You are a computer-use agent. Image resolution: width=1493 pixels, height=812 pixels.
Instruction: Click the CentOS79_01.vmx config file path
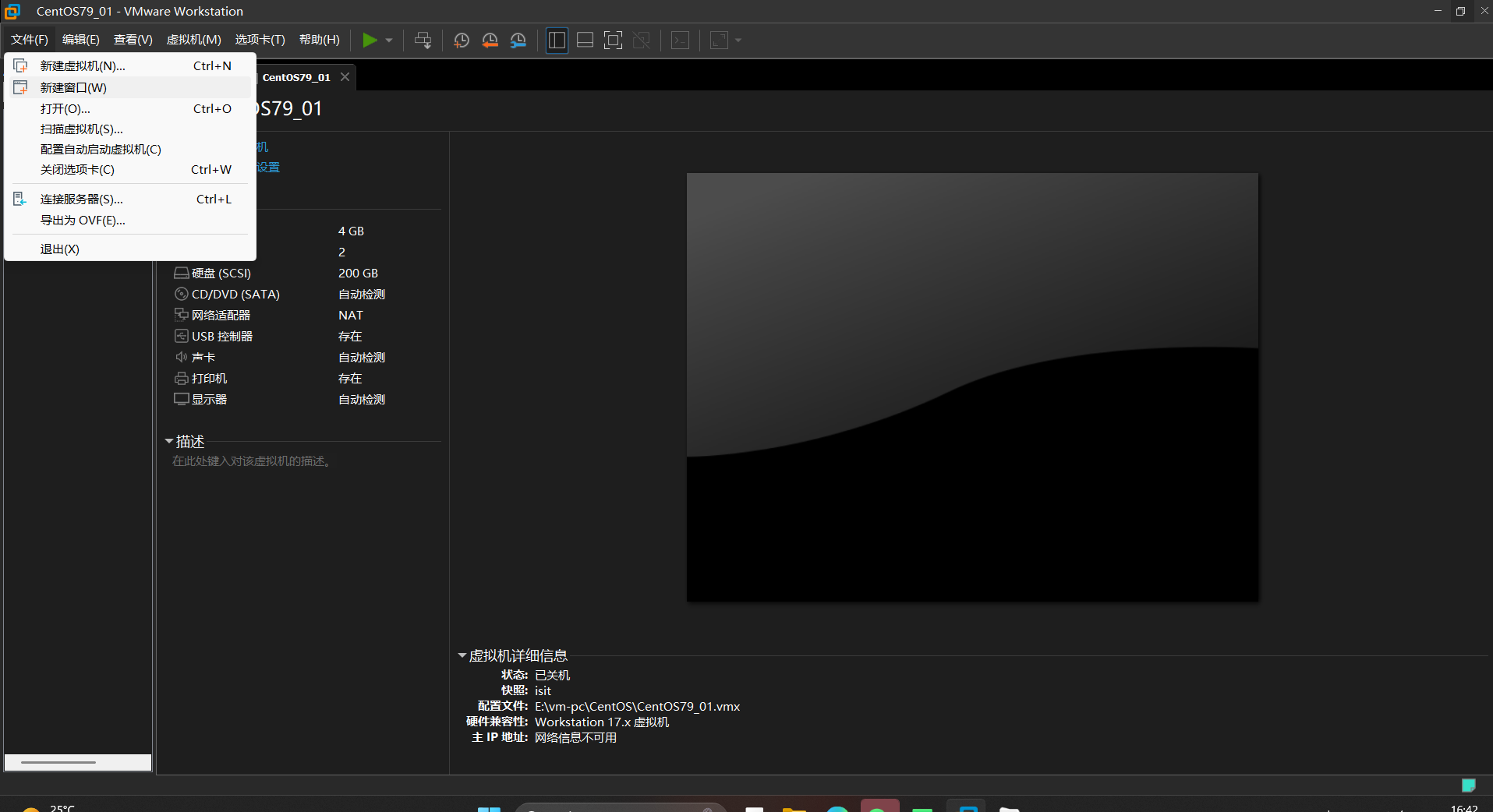click(x=637, y=707)
